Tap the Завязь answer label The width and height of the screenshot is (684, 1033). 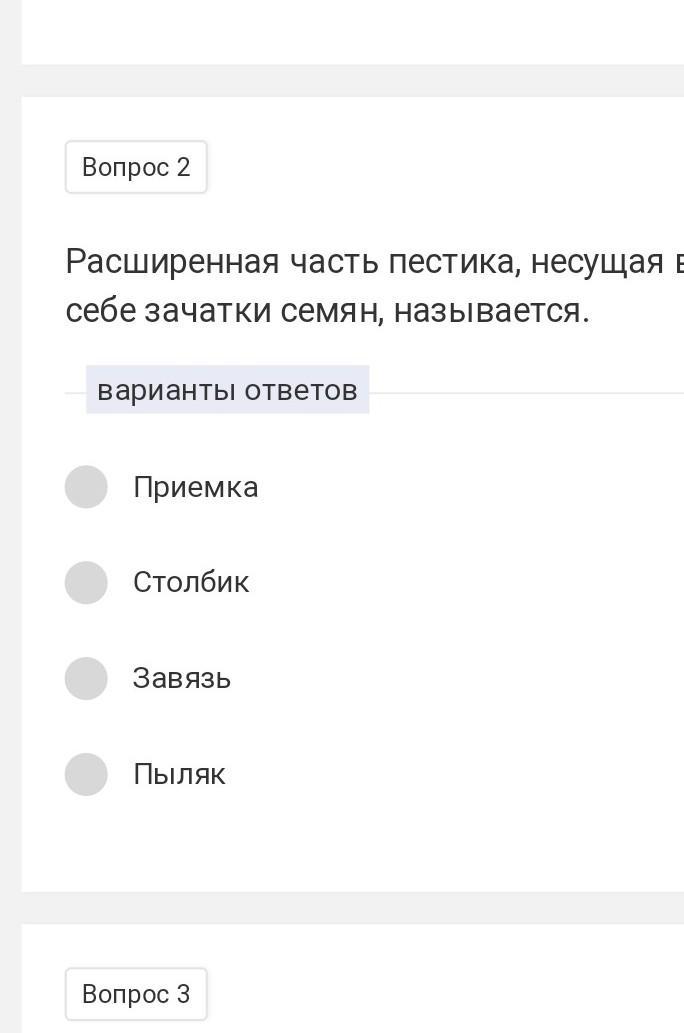coord(182,678)
